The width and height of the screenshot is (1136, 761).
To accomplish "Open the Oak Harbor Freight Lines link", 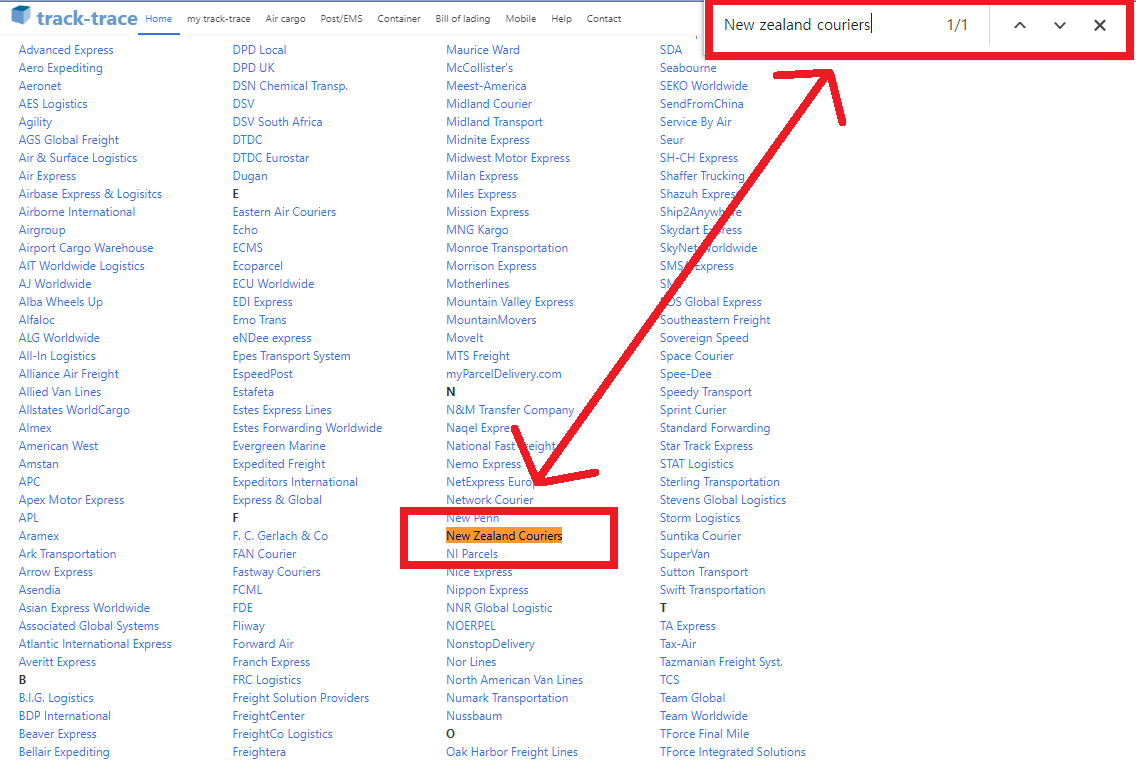I will click(512, 752).
